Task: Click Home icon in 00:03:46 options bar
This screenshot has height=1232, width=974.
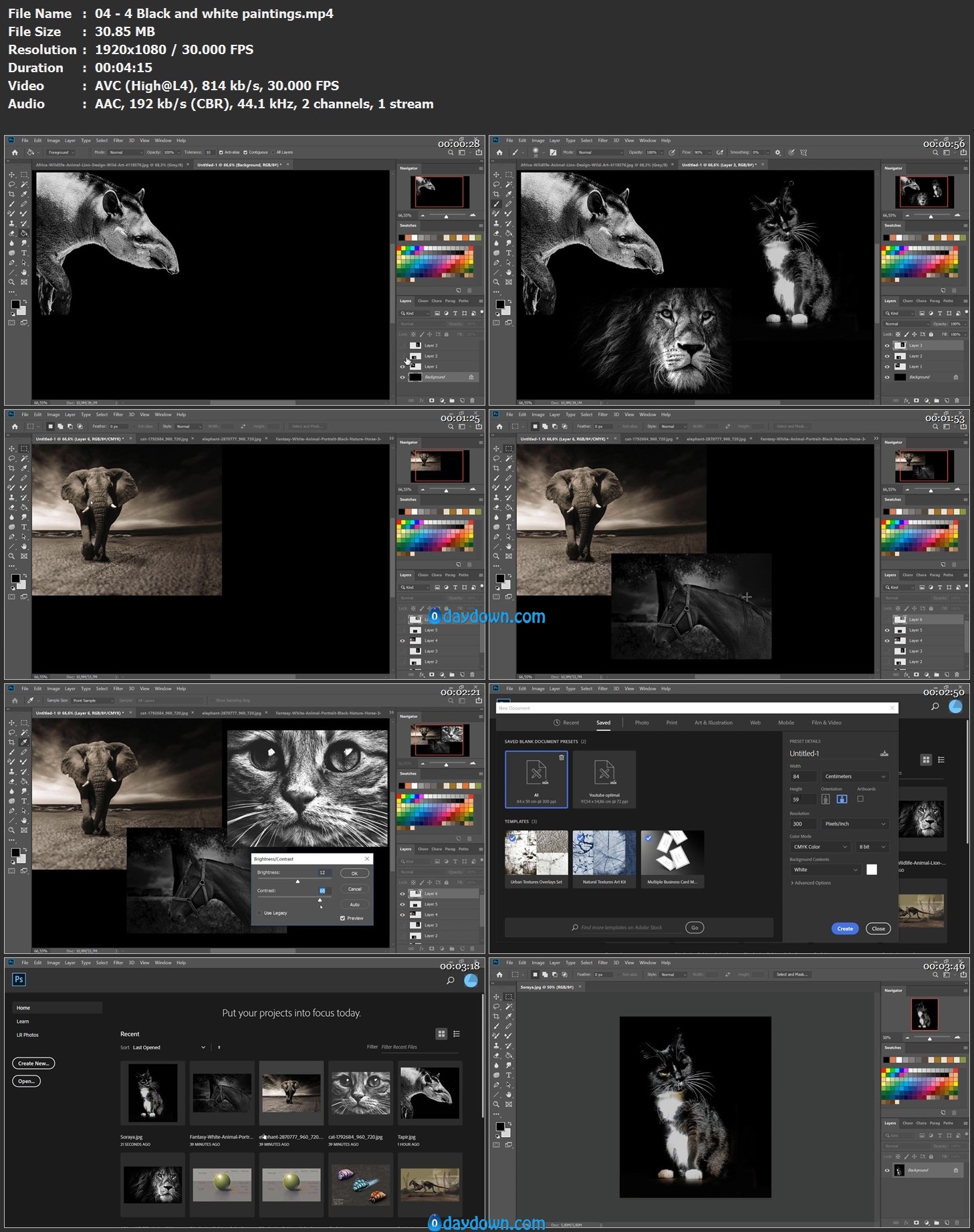Action: (x=499, y=975)
